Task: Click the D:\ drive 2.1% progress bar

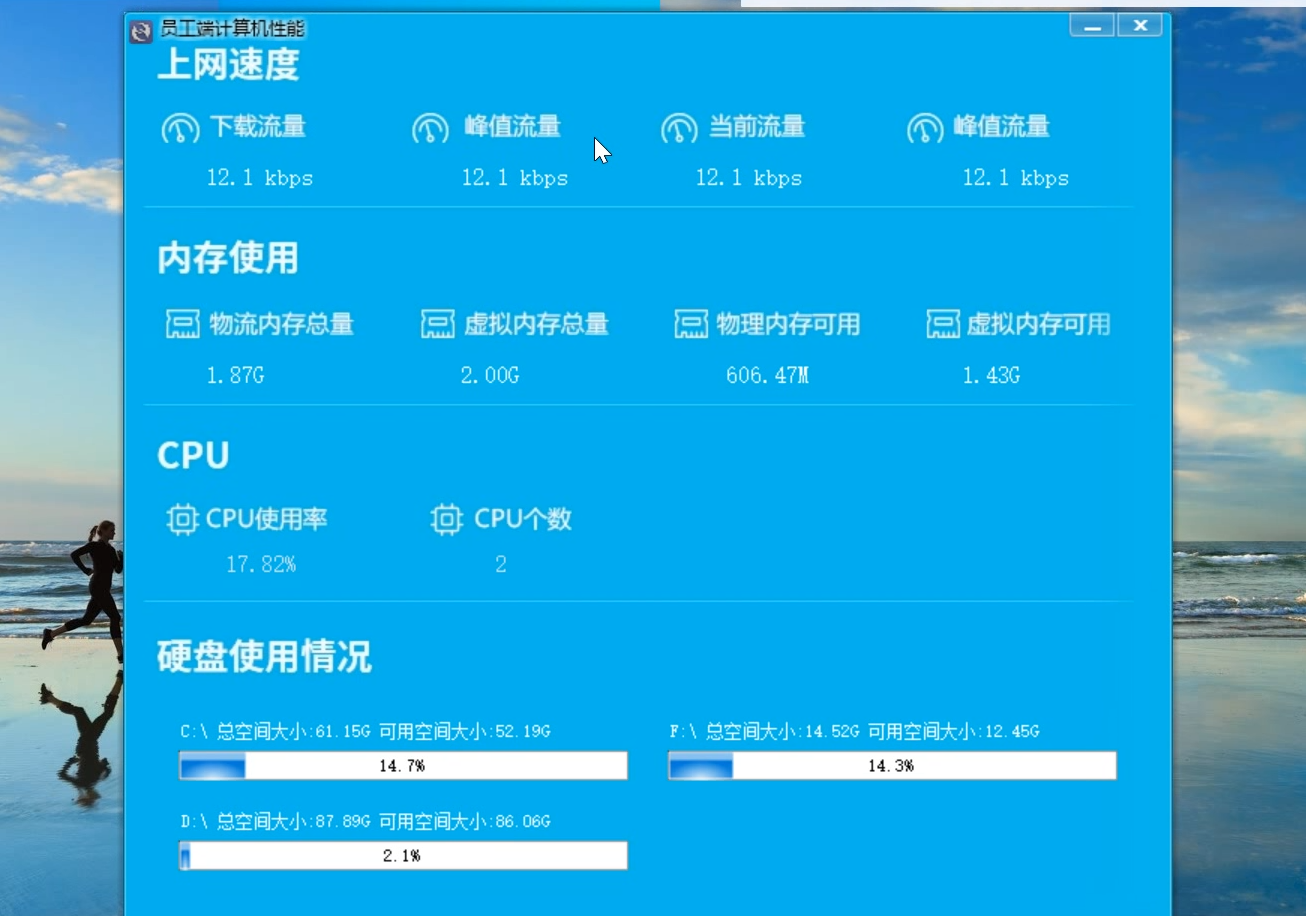Action: pos(401,855)
